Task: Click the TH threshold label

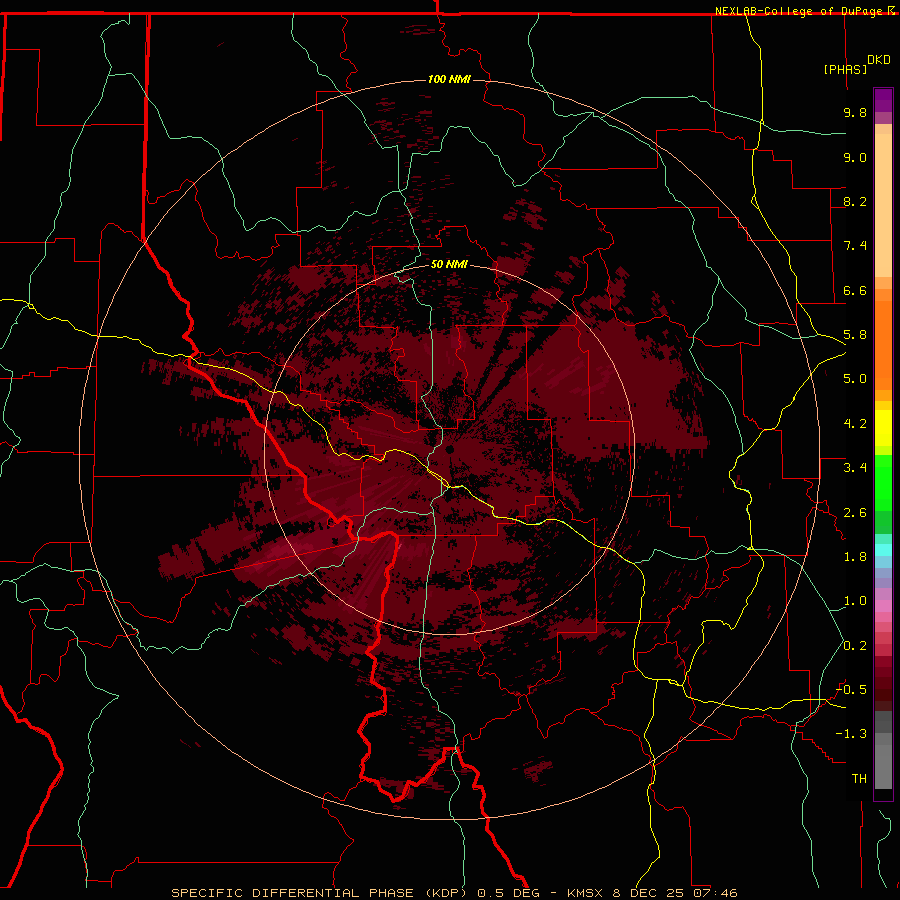Action: pos(859,779)
